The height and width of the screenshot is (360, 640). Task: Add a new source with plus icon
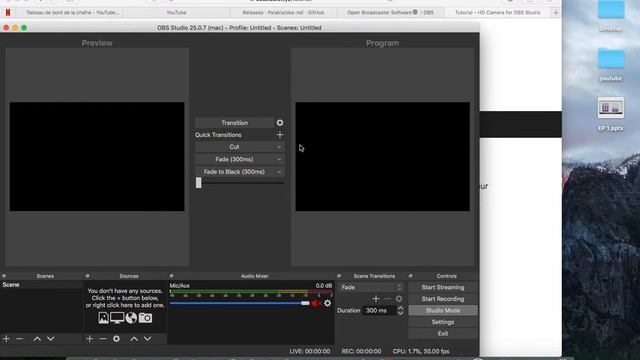(89, 339)
